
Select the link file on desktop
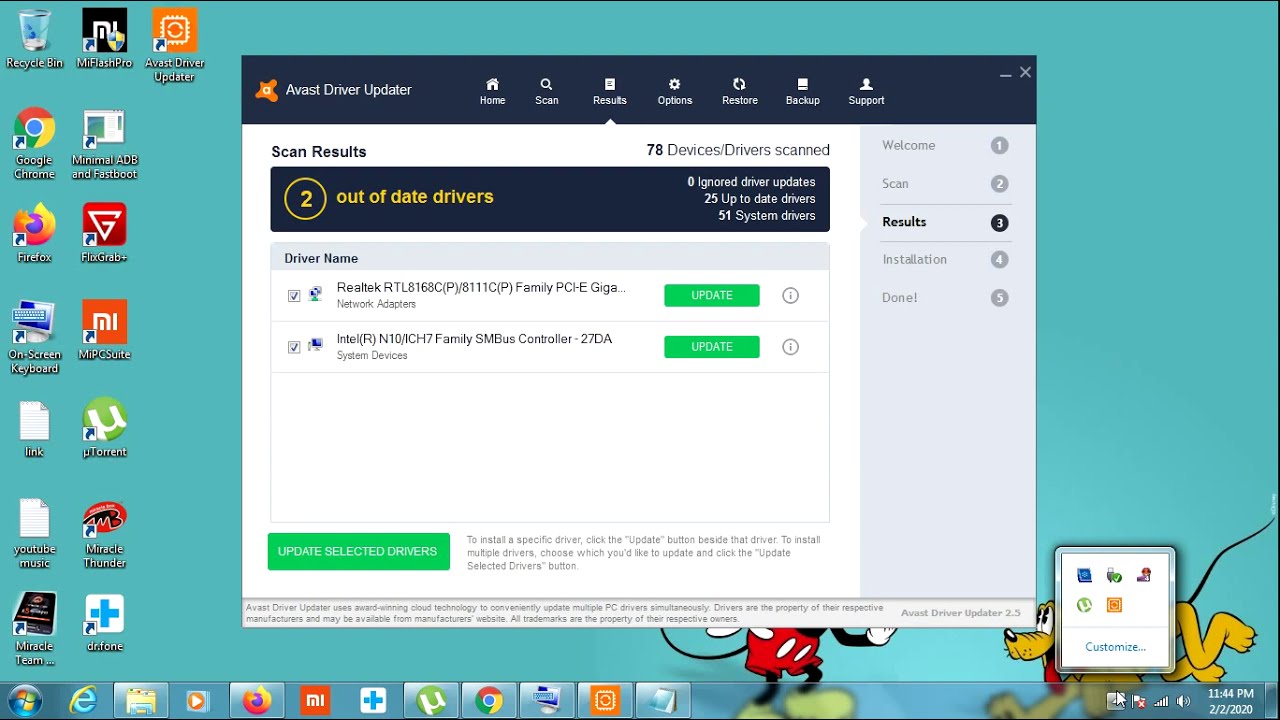34,429
